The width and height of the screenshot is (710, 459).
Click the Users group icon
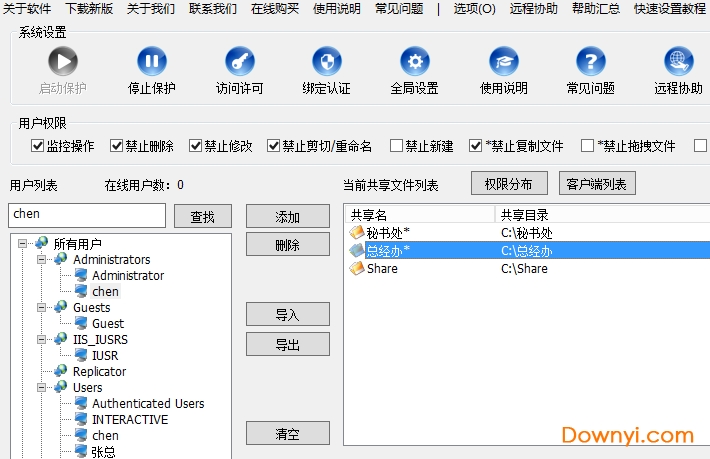pyautogui.click(x=60, y=387)
